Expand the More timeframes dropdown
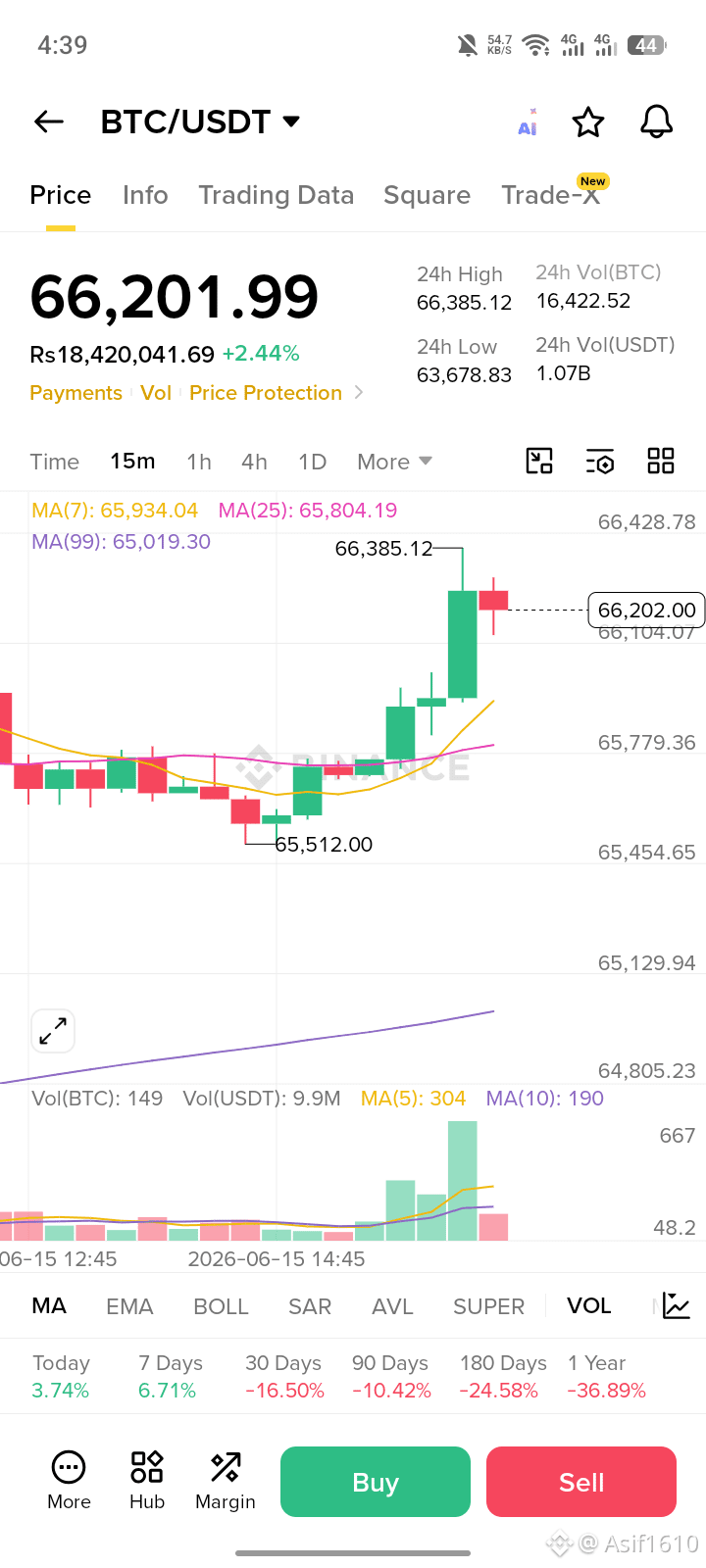Screen dimensions: 706x1568 click(394, 462)
